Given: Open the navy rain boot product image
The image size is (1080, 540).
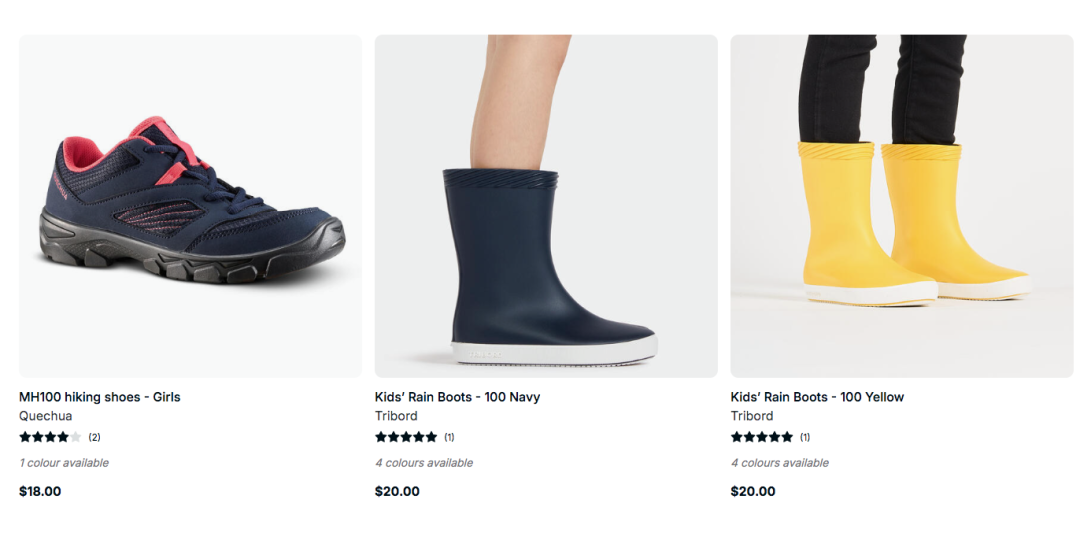Looking at the screenshot, I should [x=546, y=206].
